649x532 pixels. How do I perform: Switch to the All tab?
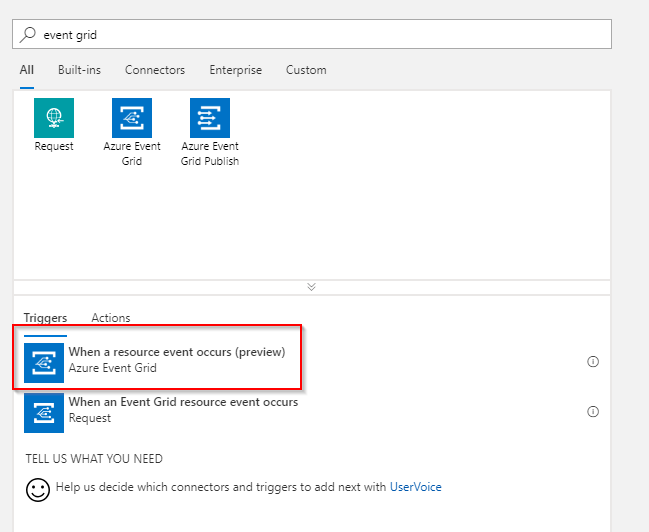(27, 70)
